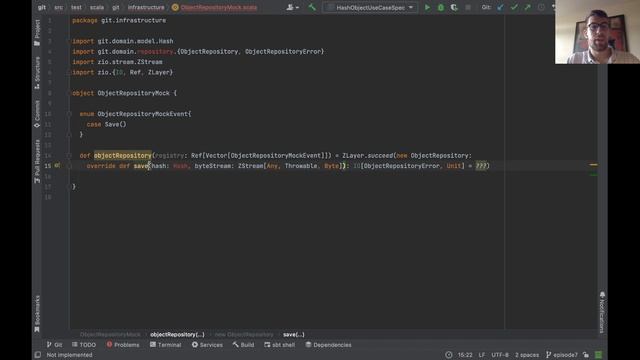Open the Terminal tool window
The image size is (640, 360).
tap(165, 345)
